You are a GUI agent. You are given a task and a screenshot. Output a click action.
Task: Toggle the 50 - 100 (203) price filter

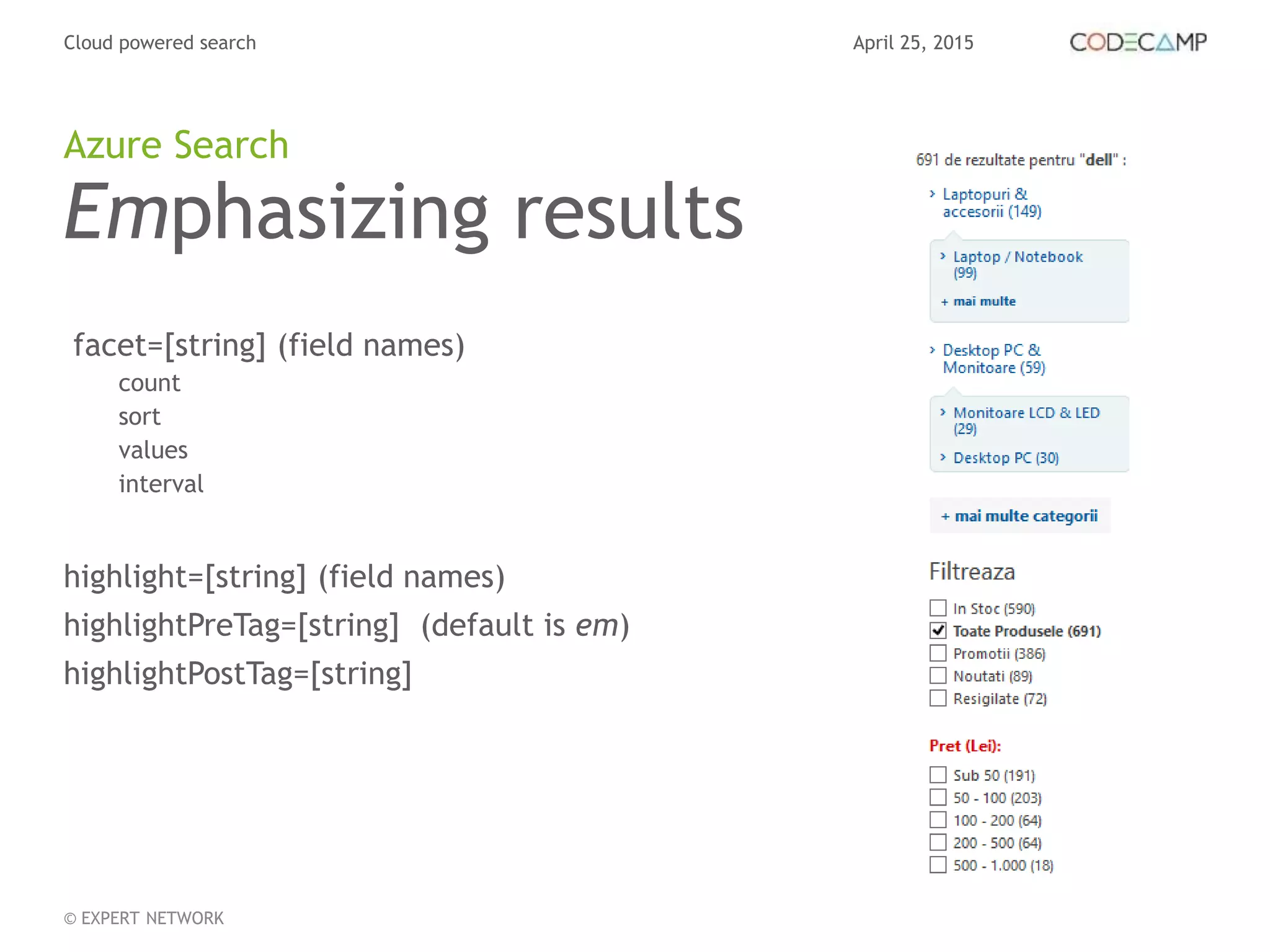pos(938,797)
